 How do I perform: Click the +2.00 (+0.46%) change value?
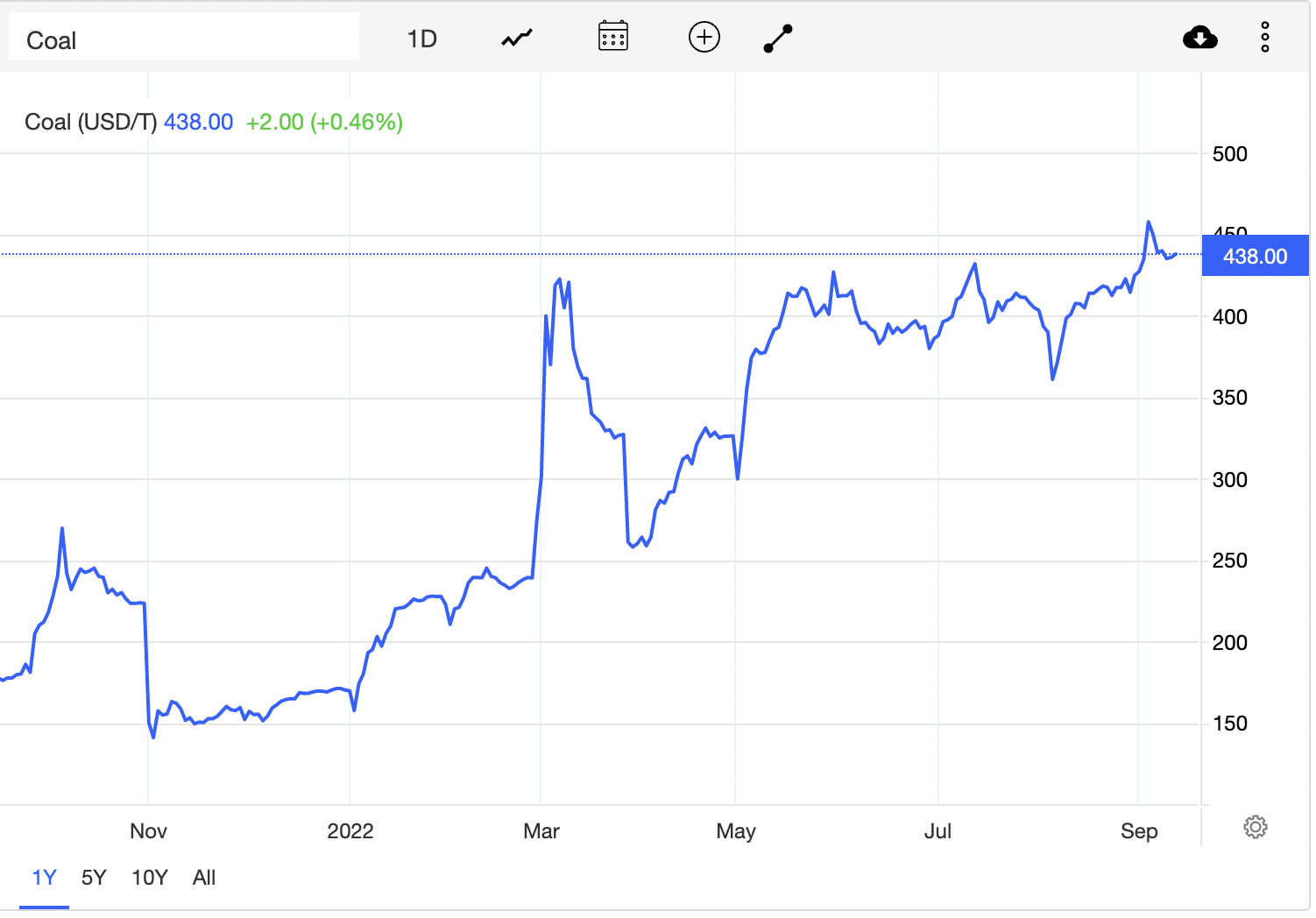click(x=324, y=122)
